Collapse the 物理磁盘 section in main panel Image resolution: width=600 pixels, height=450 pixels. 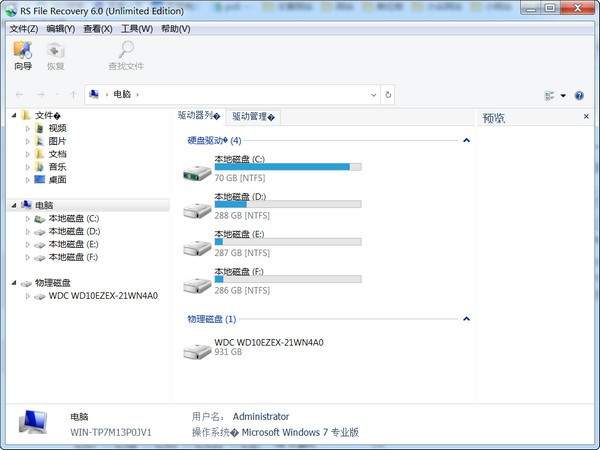click(466, 319)
